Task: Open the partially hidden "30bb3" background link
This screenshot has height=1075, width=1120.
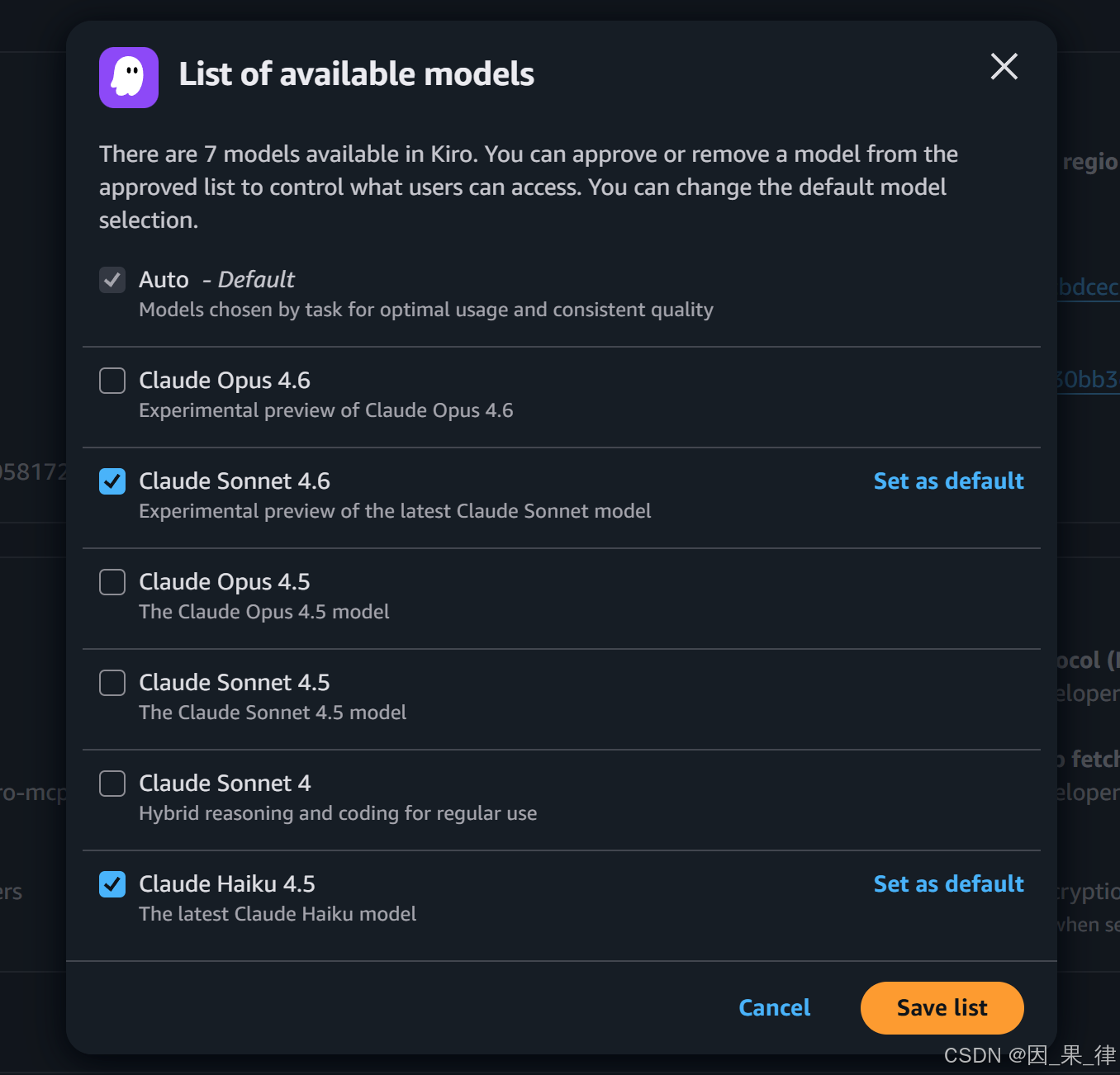Action: tap(1089, 380)
